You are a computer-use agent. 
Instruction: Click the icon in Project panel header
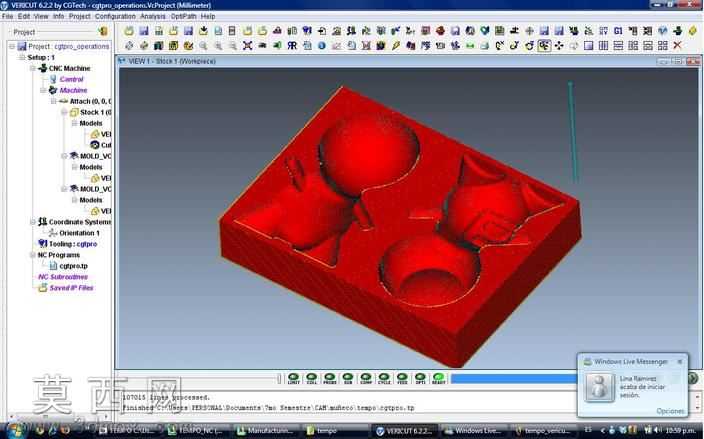pos(103,31)
